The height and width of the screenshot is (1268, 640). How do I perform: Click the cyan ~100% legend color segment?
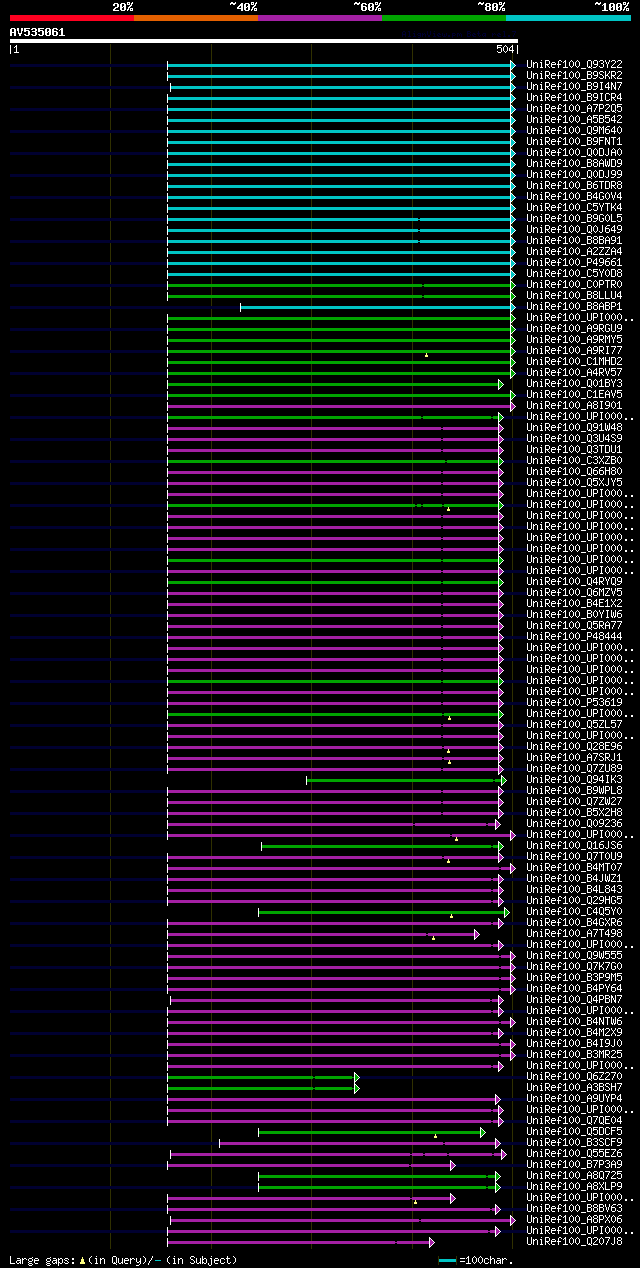568,18
